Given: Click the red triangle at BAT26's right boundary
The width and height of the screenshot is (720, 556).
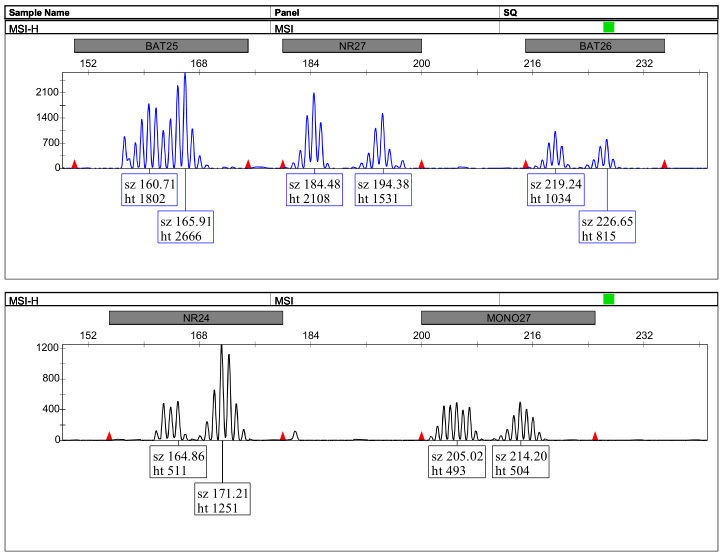Looking at the screenshot, I should 664,163.
